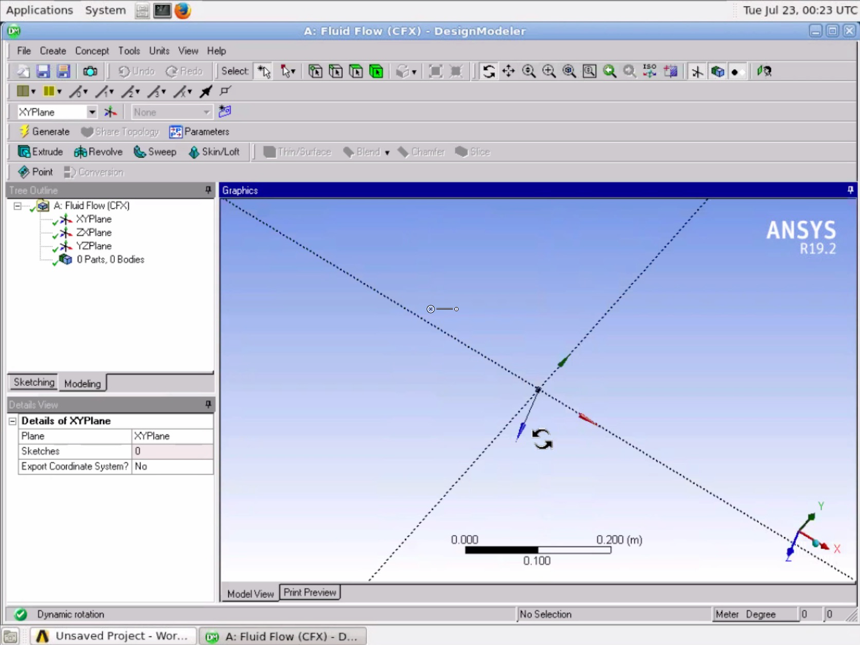Image resolution: width=860 pixels, height=645 pixels.
Task: Open the XYPlane plane dropdown
Action: click(91, 112)
